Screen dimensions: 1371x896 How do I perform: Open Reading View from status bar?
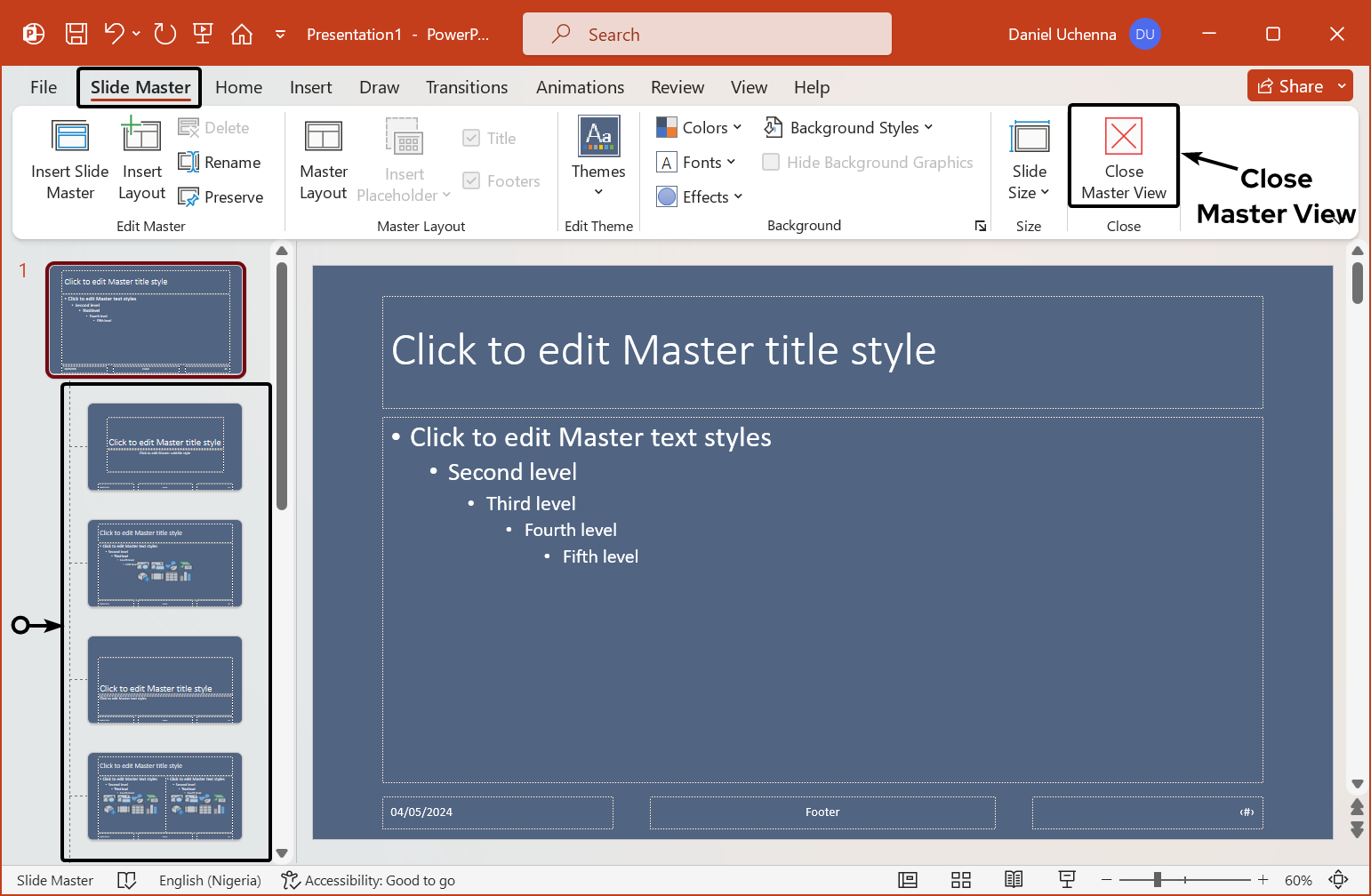[1014, 880]
